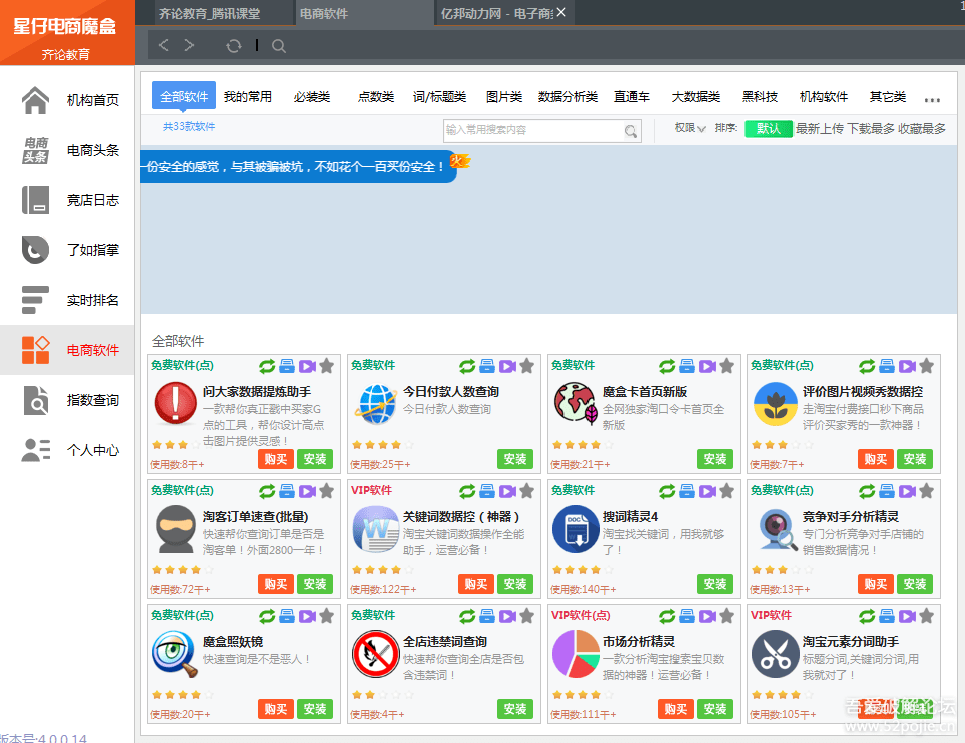Click refresh icon on 全店违禁词查询 card
This screenshot has height=743, width=965.
pos(467,616)
